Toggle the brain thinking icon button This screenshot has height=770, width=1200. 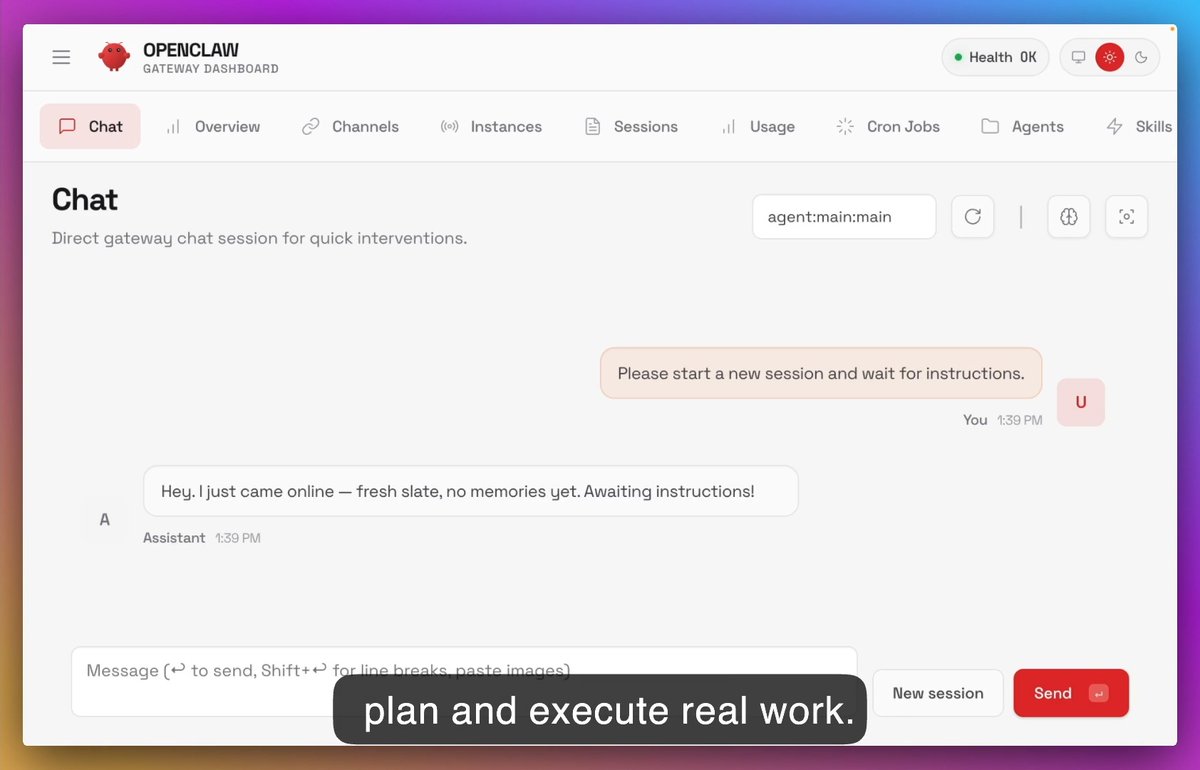point(1069,217)
